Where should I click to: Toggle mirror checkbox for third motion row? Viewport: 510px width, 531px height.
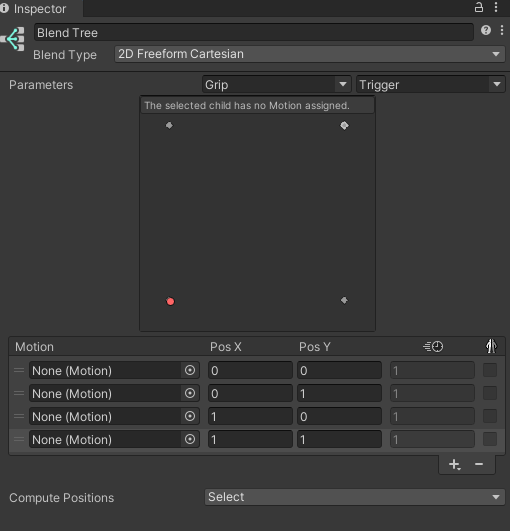pyautogui.click(x=490, y=416)
